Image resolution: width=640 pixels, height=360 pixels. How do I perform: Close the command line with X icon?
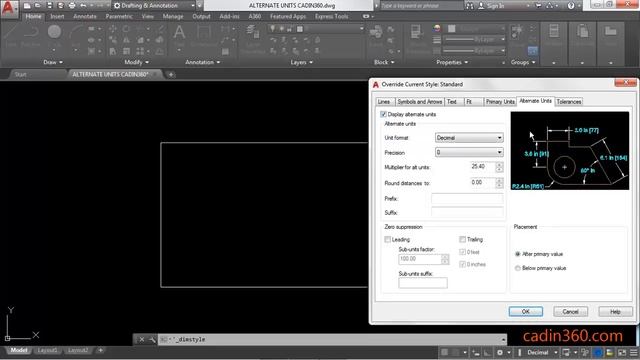tap(141, 339)
